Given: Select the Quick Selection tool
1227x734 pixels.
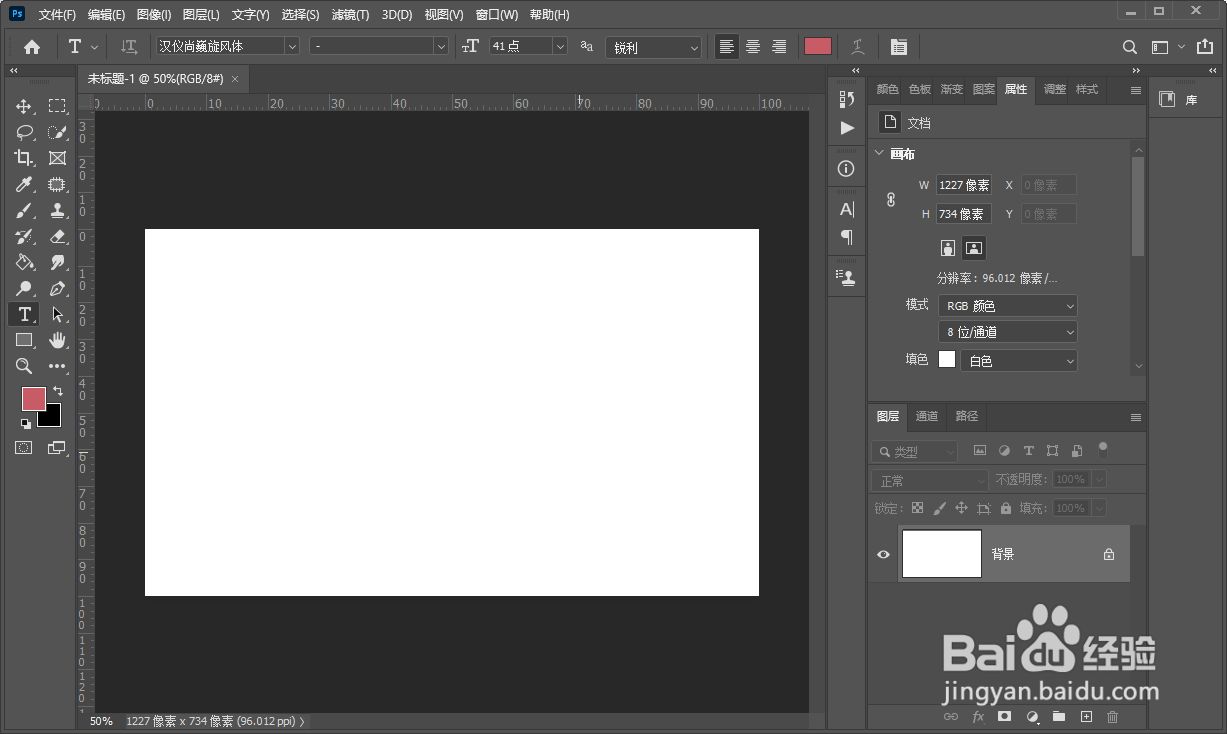Looking at the screenshot, I should tap(57, 132).
